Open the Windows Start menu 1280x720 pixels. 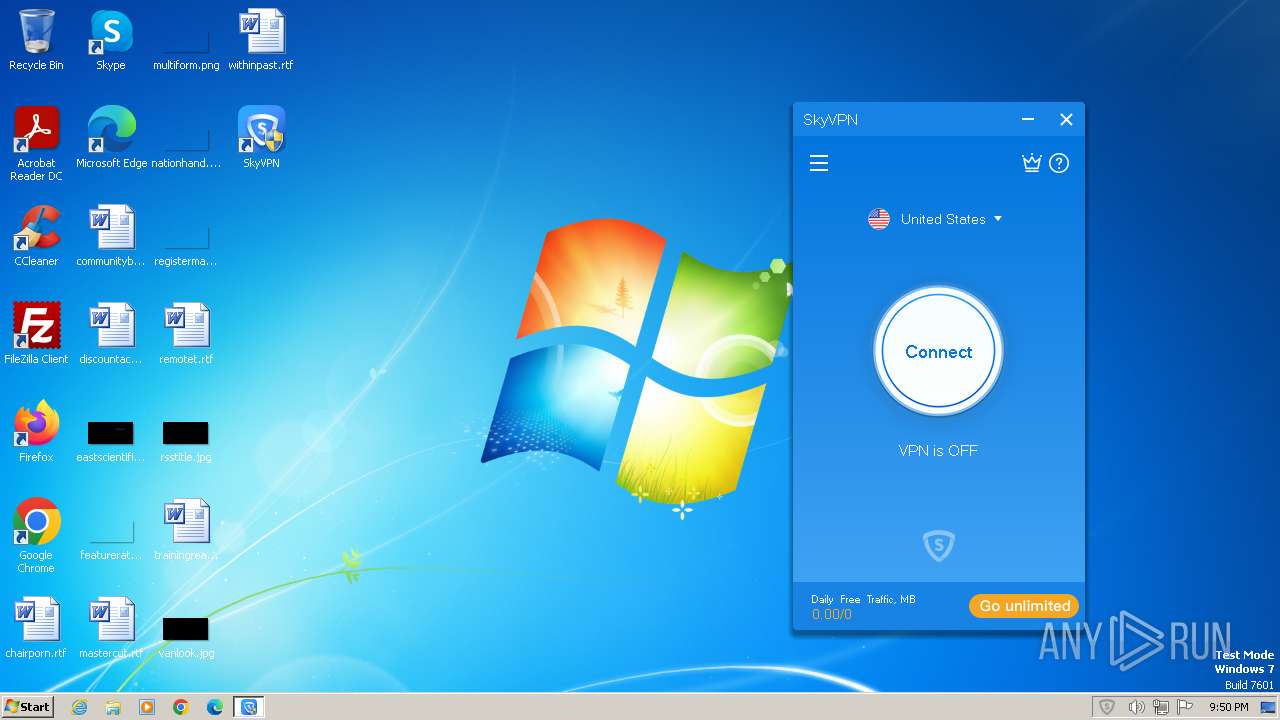tap(27, 707)
